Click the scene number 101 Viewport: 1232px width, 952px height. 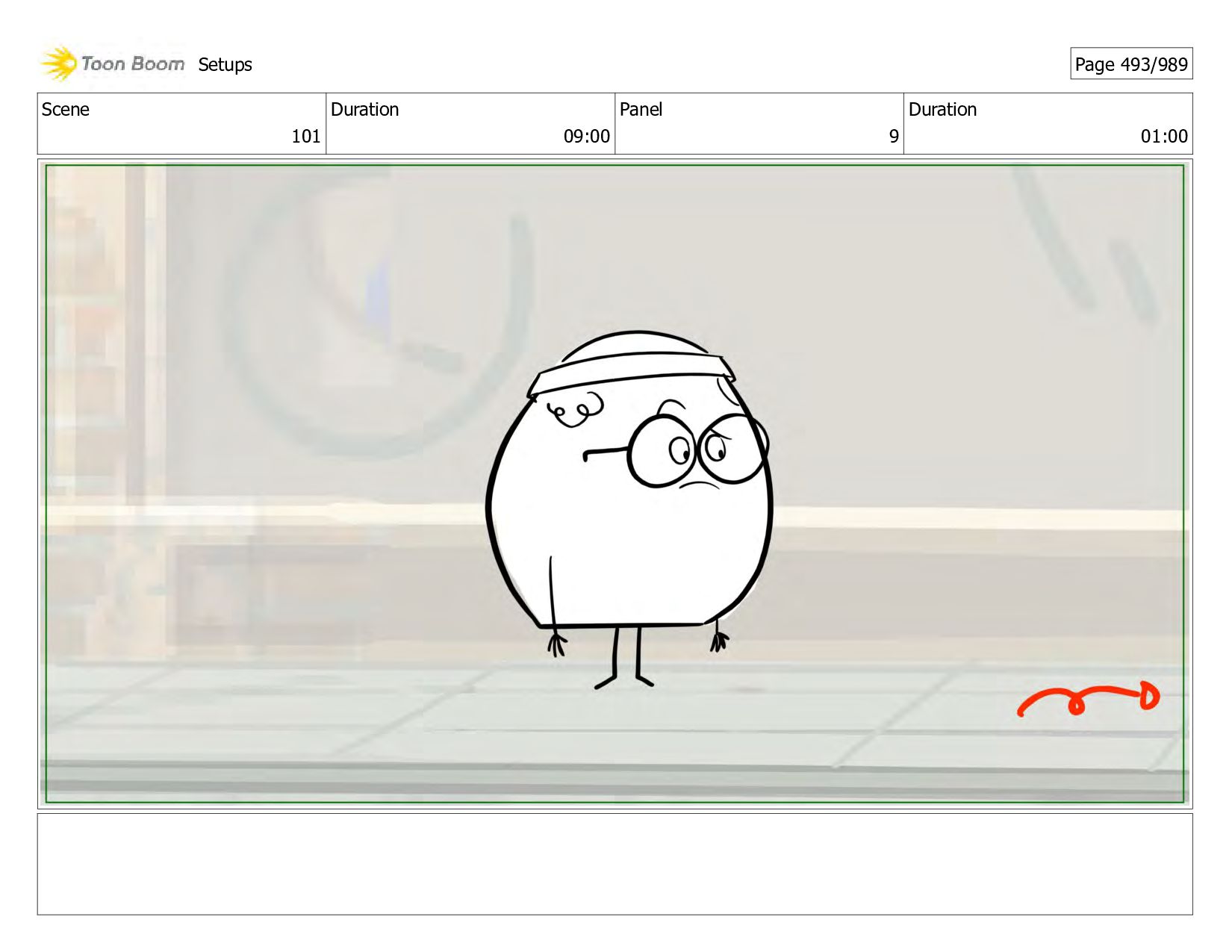tap(305, 137)
